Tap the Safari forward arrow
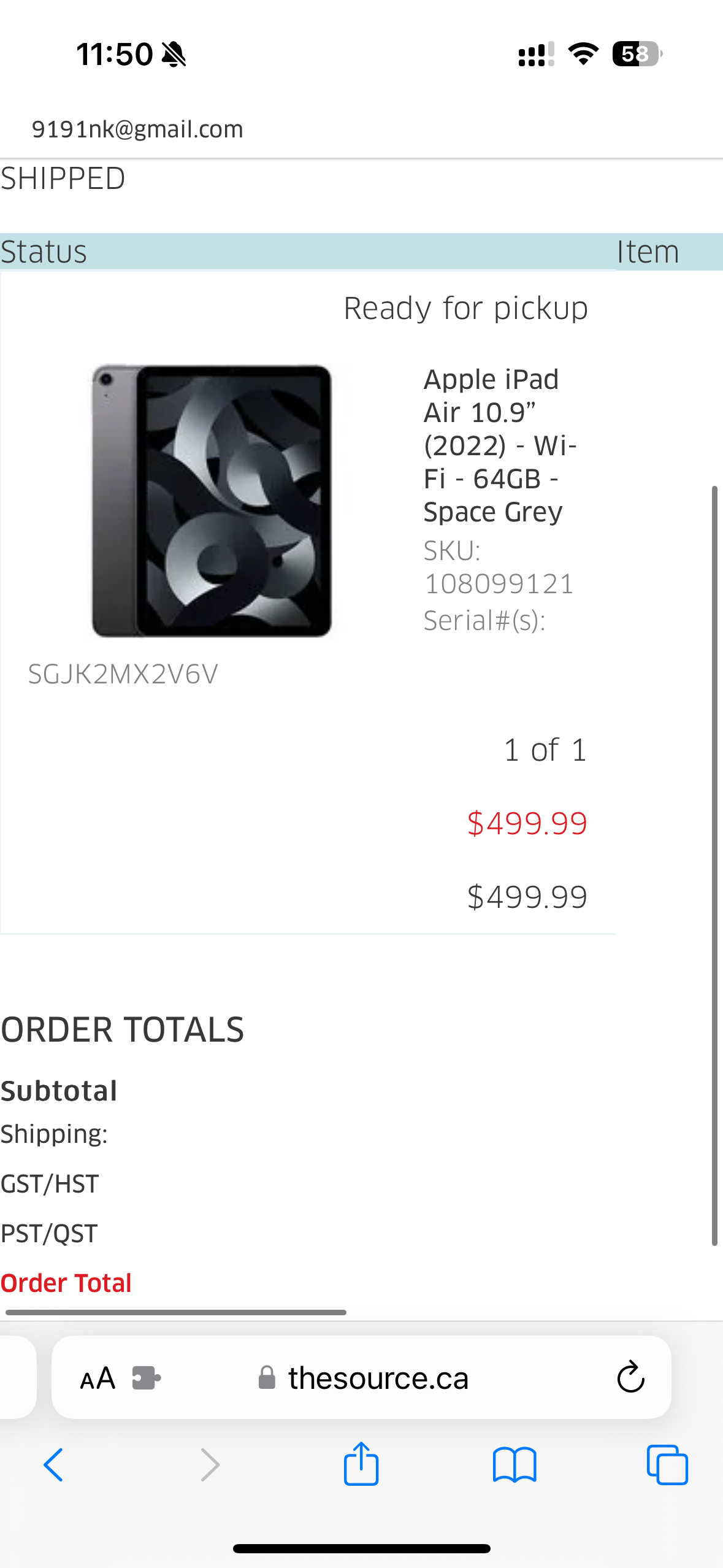723x1568 pixels. point(210,1465)
